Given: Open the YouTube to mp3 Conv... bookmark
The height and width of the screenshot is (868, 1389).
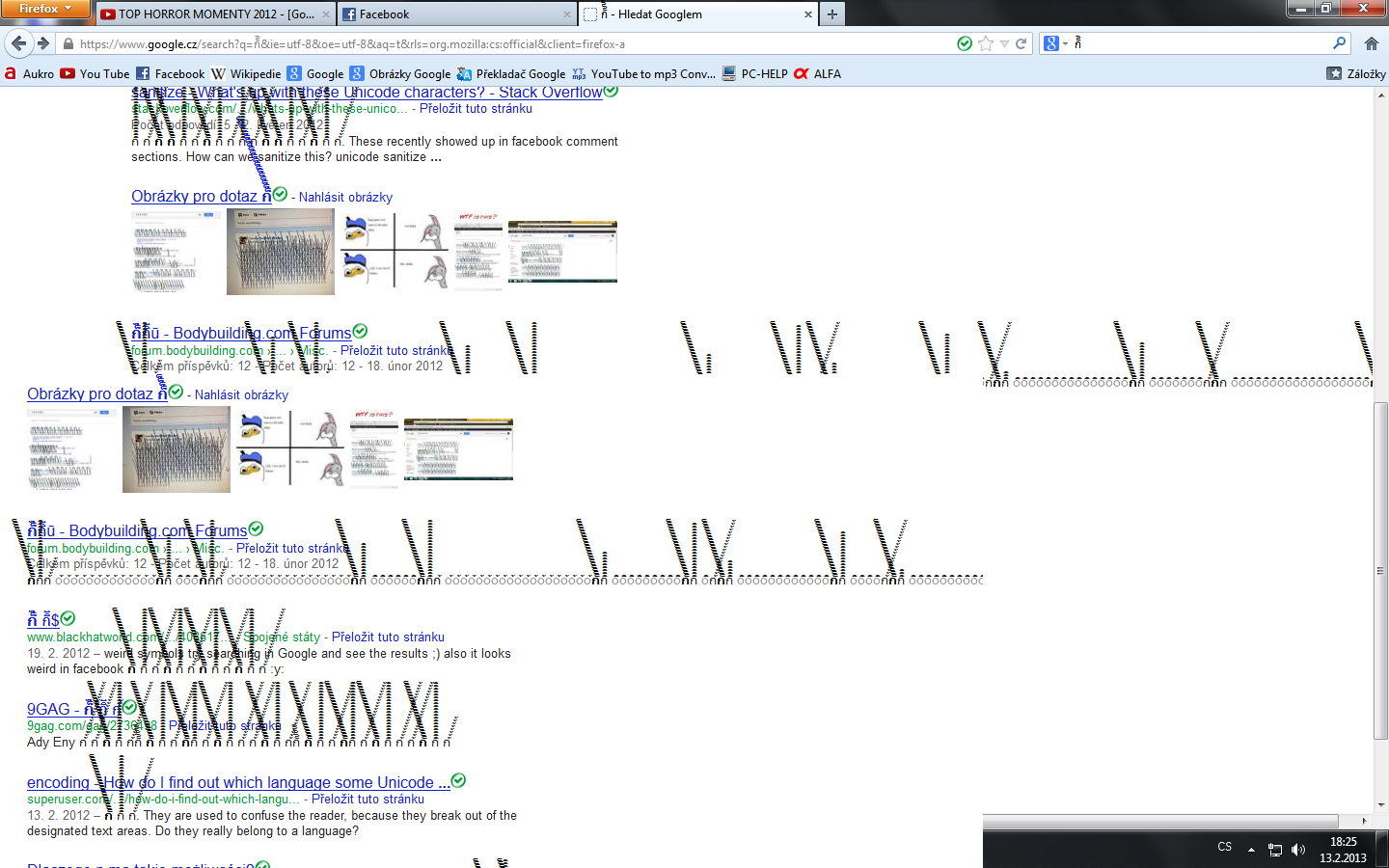Looking at the screenshot, I should 643,73.
